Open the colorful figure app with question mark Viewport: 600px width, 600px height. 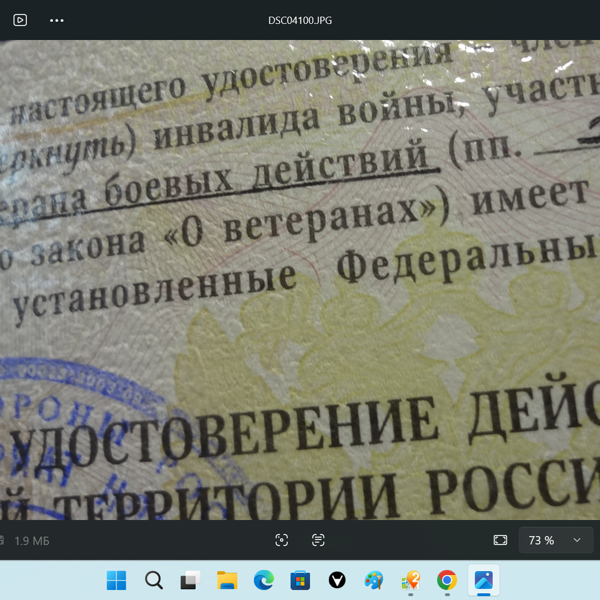(x=410, y=580)
